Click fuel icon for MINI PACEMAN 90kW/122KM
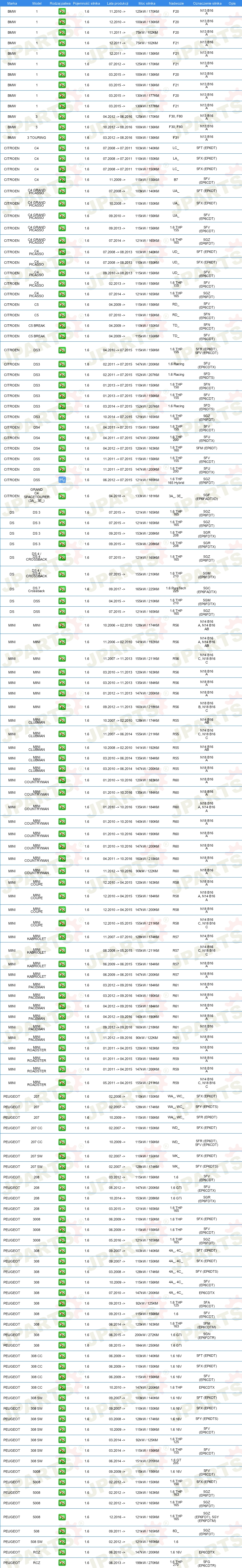Viewport: 242px width, 1568px height. coord(62,1038)
